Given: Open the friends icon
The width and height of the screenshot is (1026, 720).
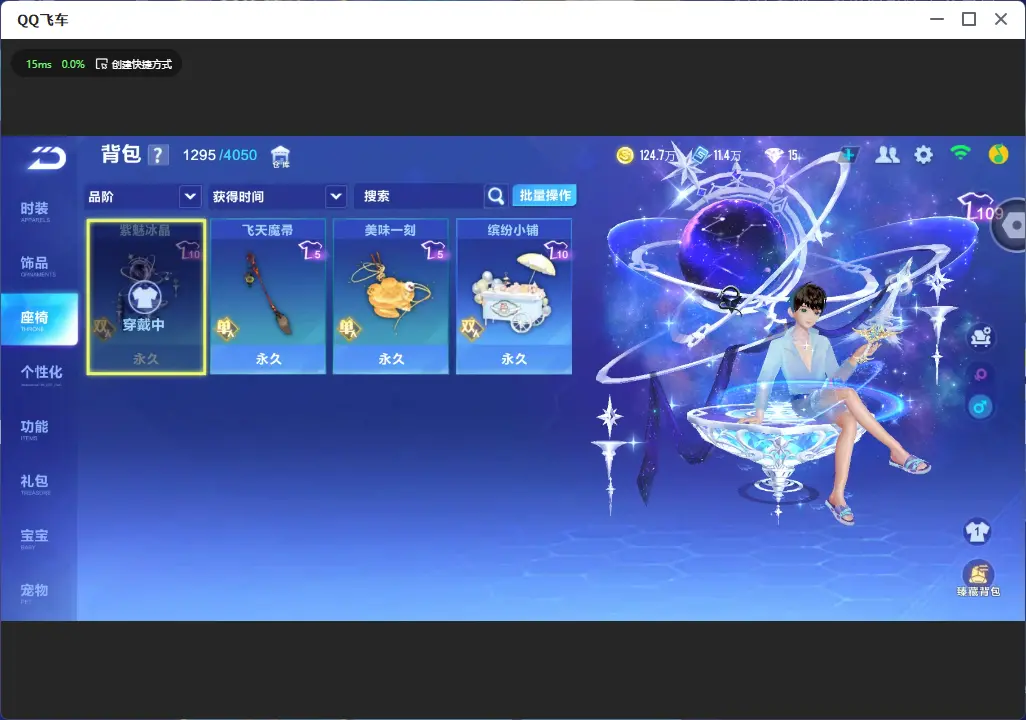Looking at the screenshot, I should (887, 154).
